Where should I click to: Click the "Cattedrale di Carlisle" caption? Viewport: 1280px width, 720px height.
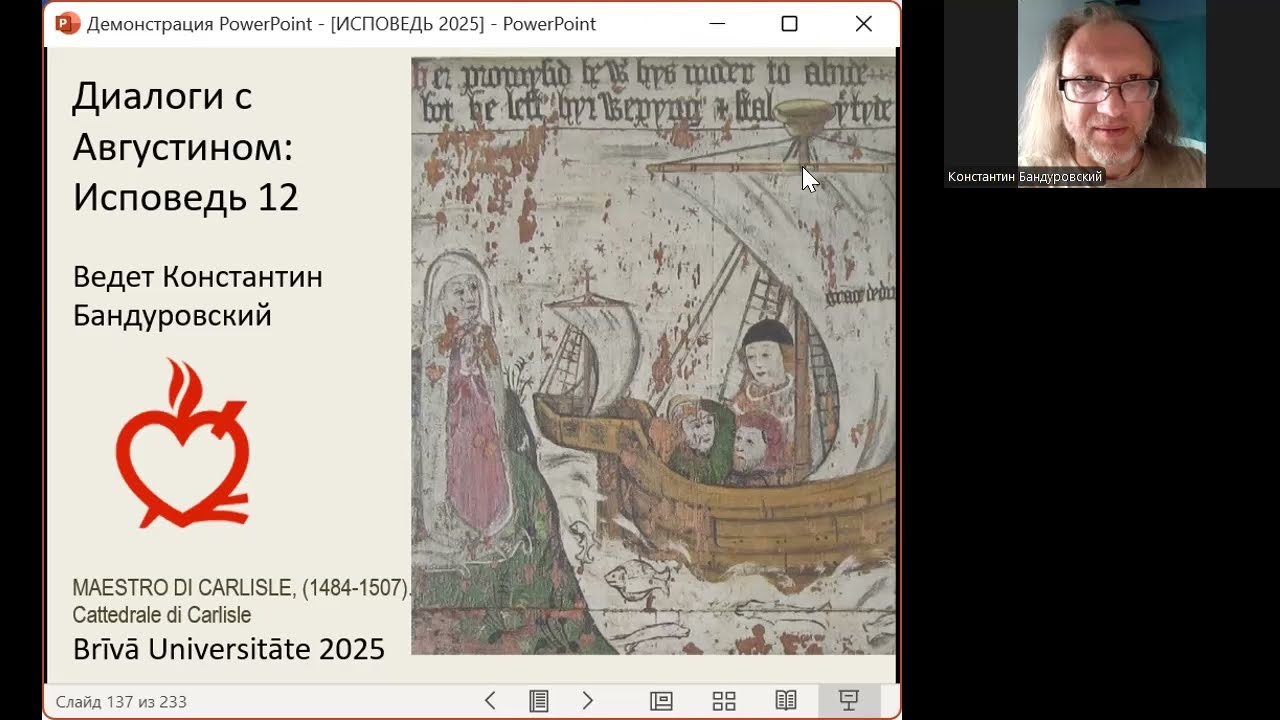pos(162,615)
